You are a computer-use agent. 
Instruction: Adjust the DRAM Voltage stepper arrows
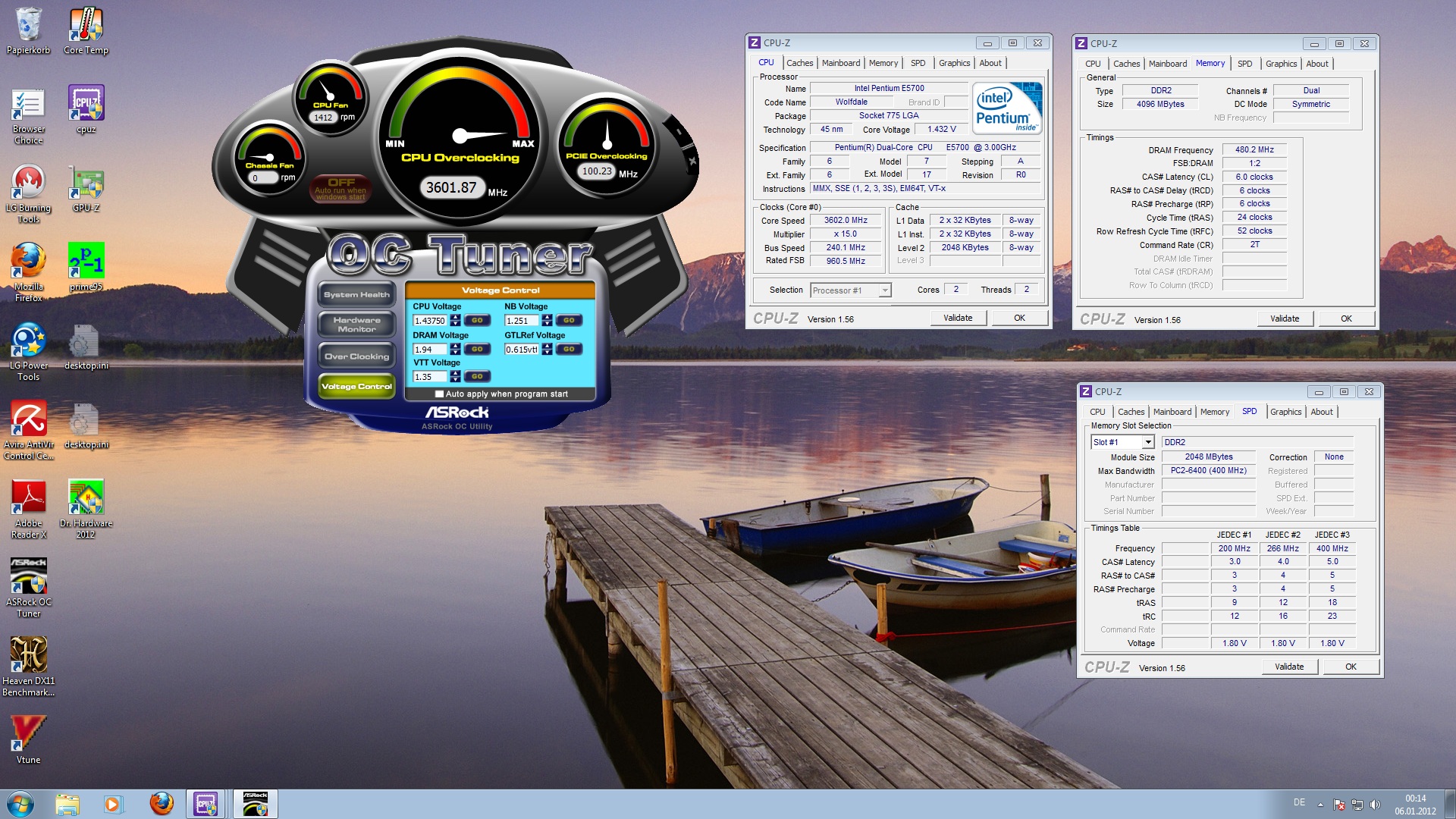click(455, 350)
